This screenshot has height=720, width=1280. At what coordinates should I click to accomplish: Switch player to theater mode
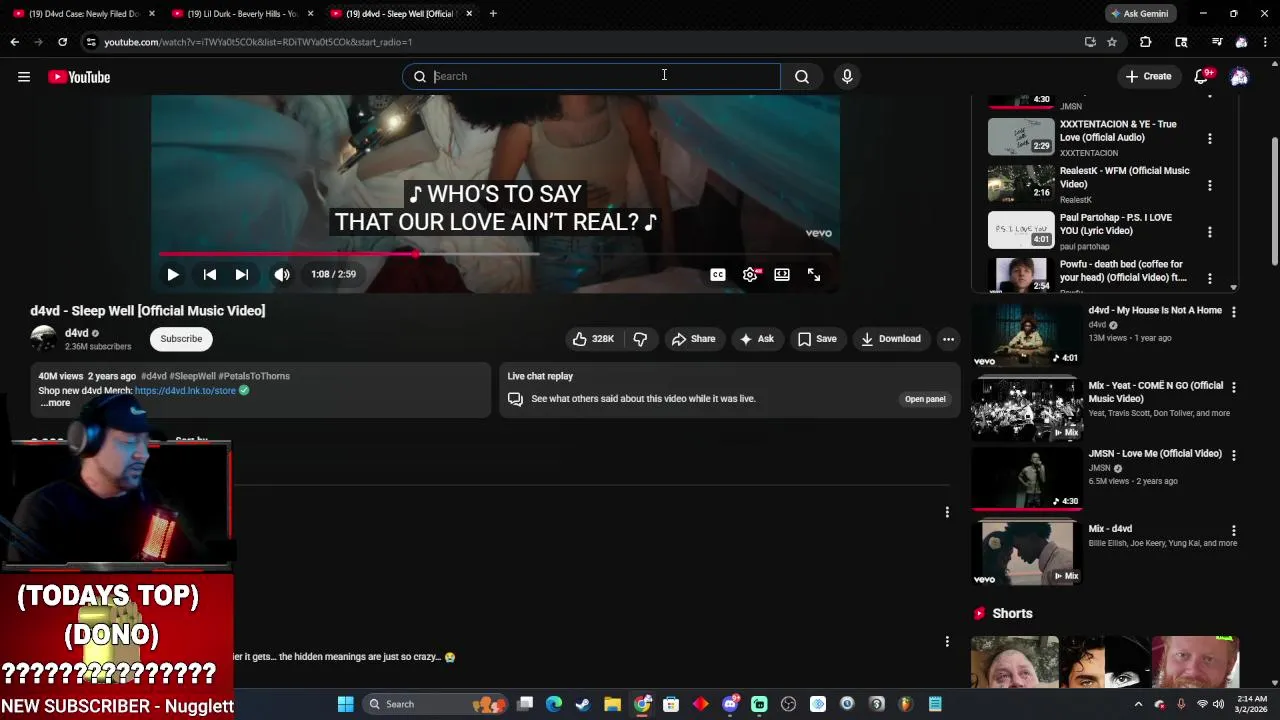782,274
